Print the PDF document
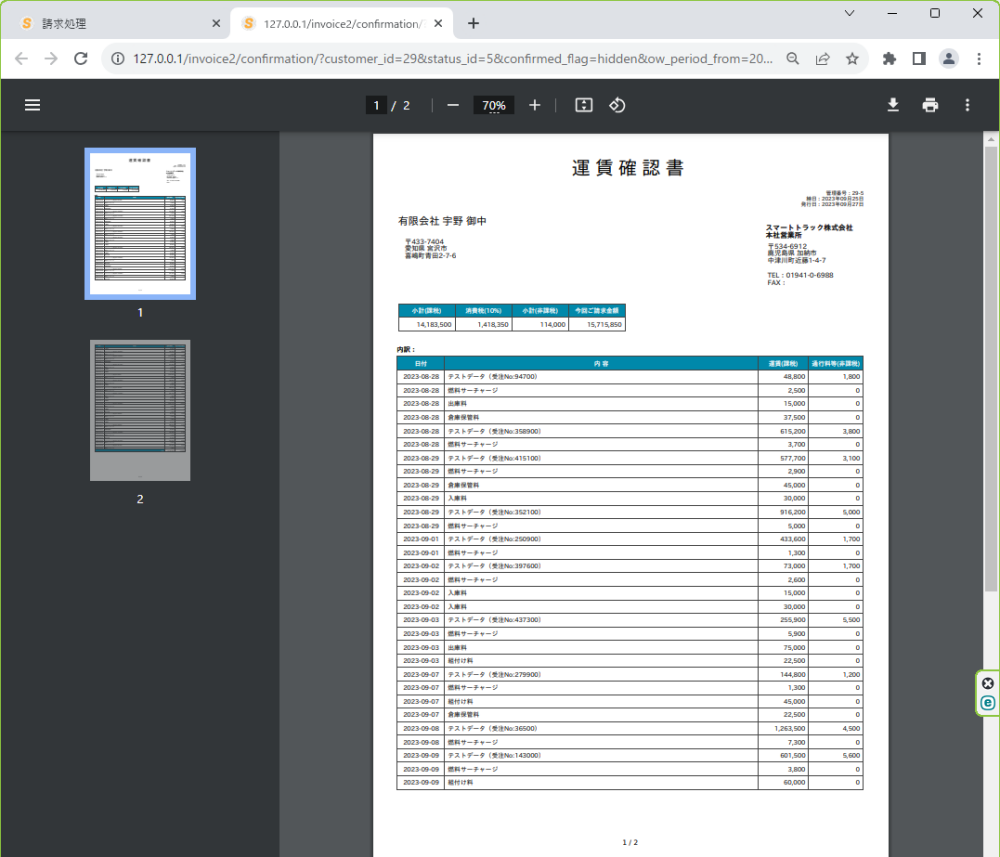The width and height of the screenshot is (1000, 857). (x=930, y=105)
